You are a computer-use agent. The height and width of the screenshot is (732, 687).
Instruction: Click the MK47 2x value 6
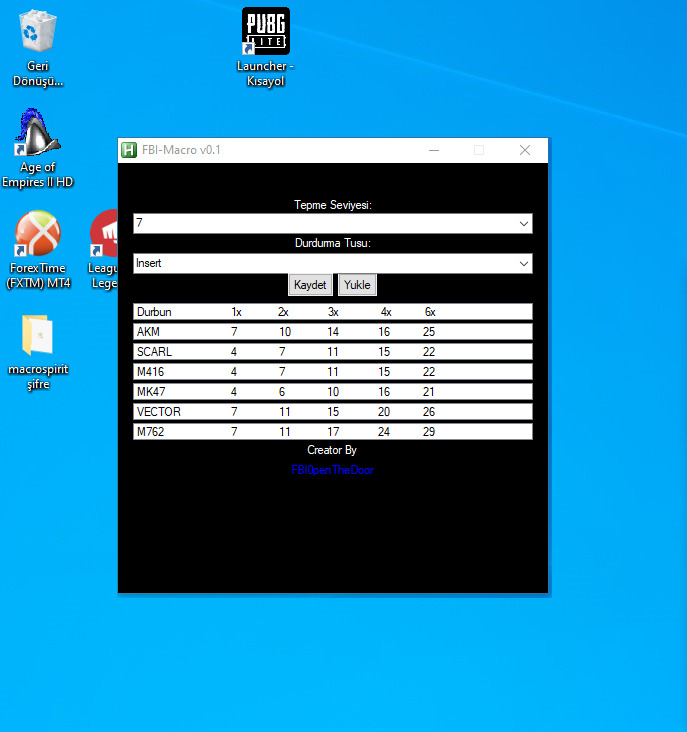coord(282,392)
